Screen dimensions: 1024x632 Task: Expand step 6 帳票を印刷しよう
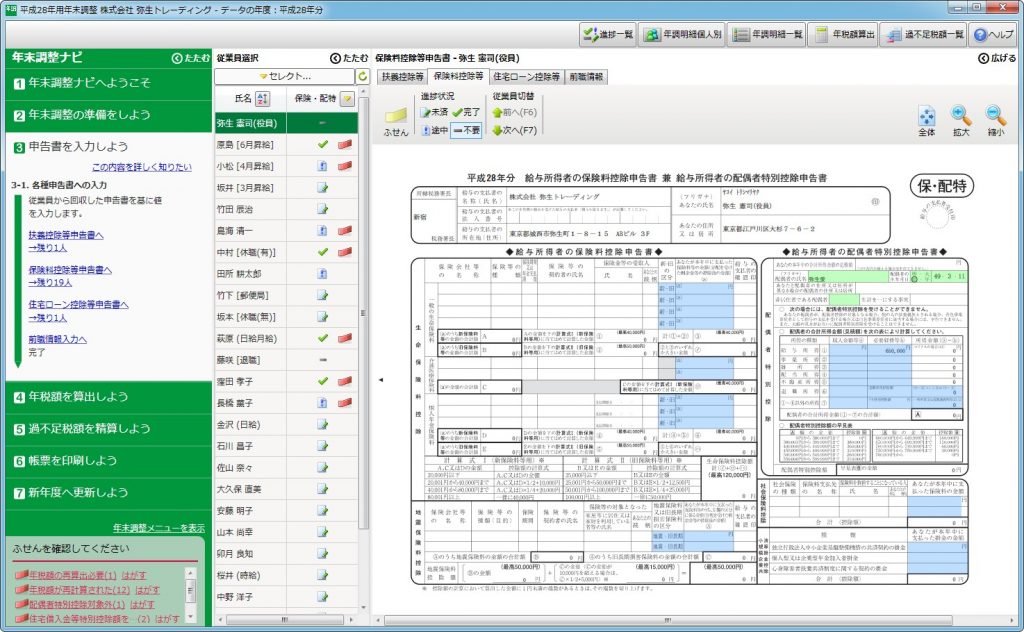click(x=108, y=461)
